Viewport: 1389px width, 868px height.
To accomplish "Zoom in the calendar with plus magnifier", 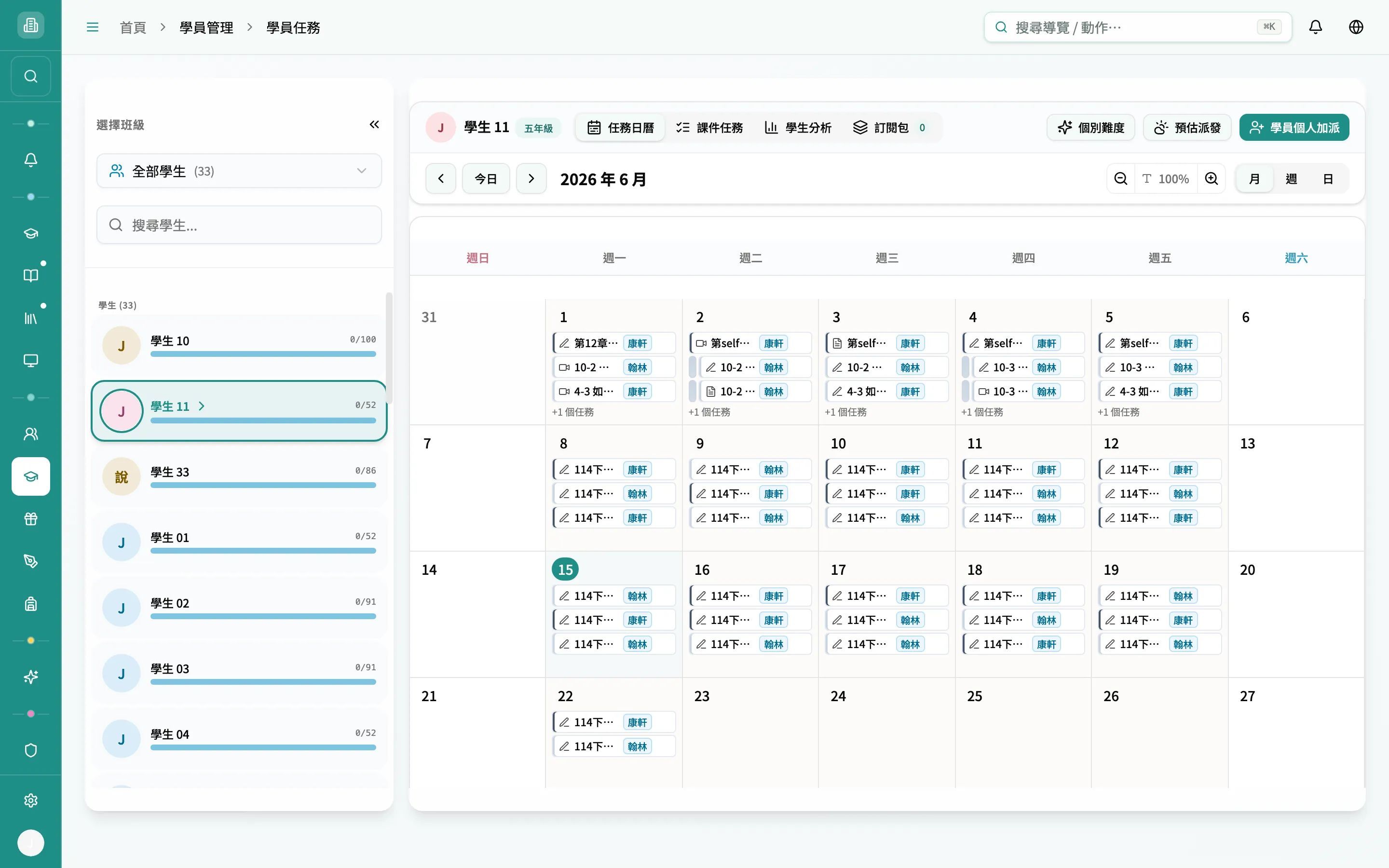I will [1212, 178].
